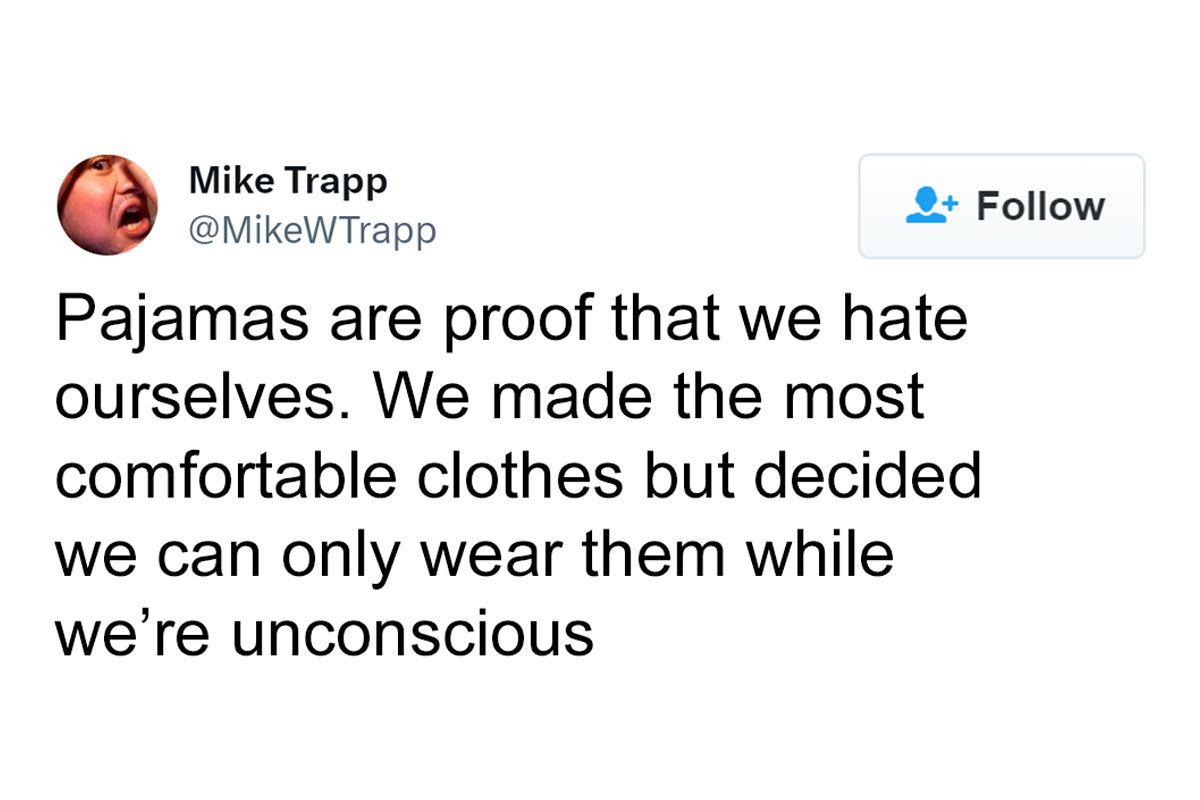Open Mike Trapp's profile avatar picture
Image resolution: width=1200 pixels, height=800 pixels.
click(x=107, y=205)
